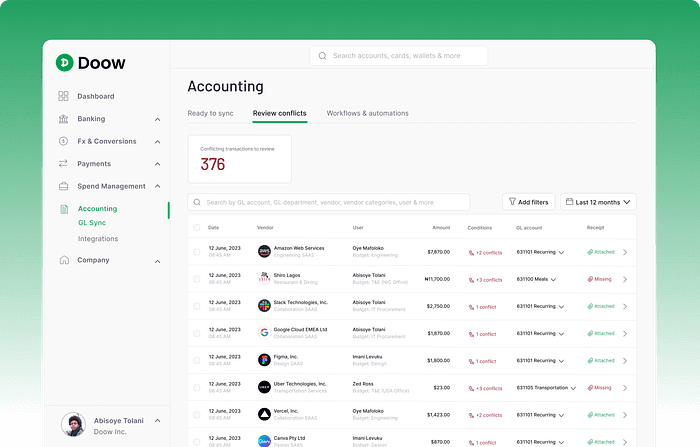This screenshot has height=447, width=700.
Task: Open the Workflows & automations tab
Action: [367, 113]
